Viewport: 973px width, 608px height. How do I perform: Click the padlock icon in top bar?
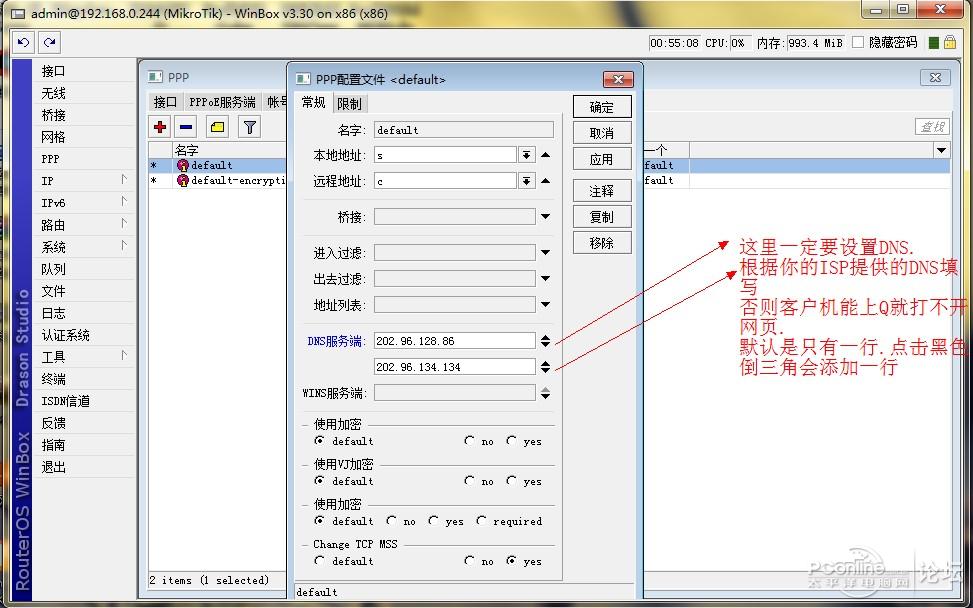coord(949,42)
